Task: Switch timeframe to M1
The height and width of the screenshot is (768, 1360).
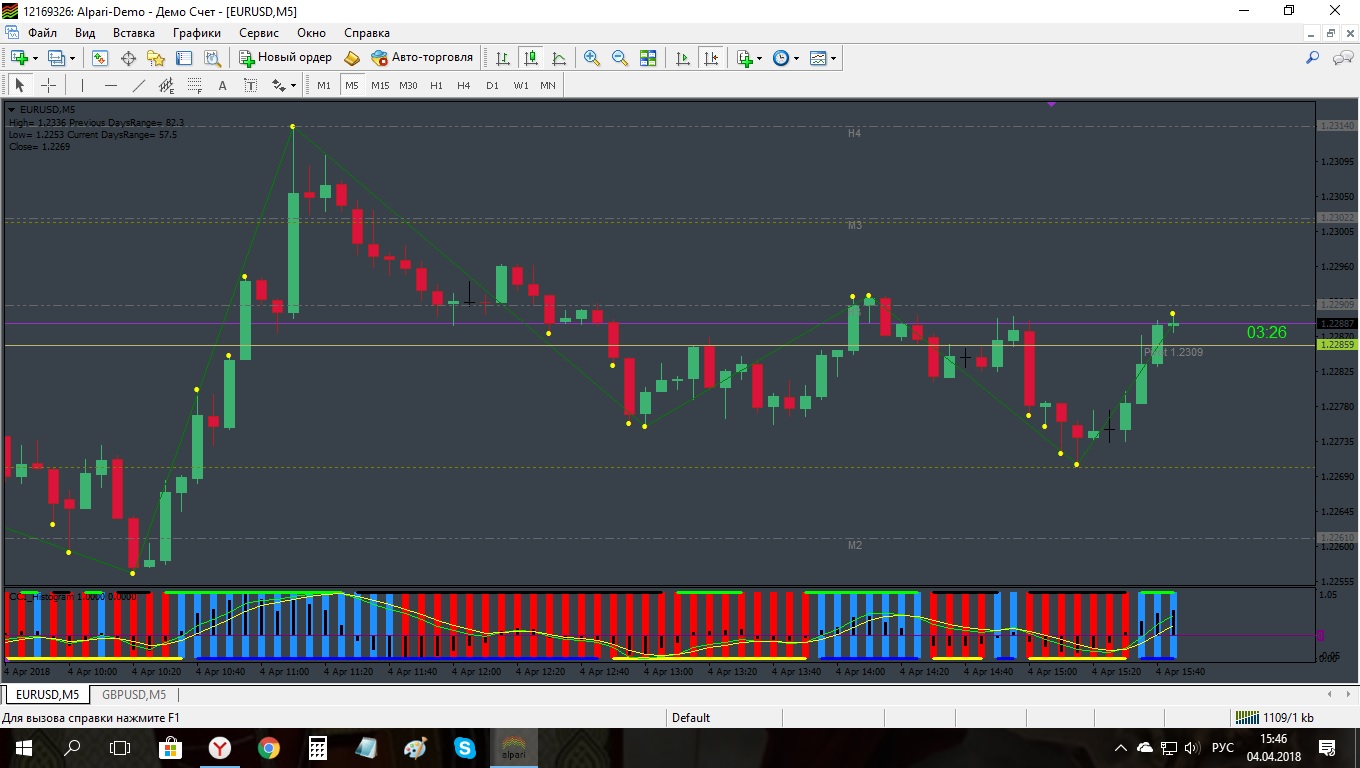Action: pos(324,85)
